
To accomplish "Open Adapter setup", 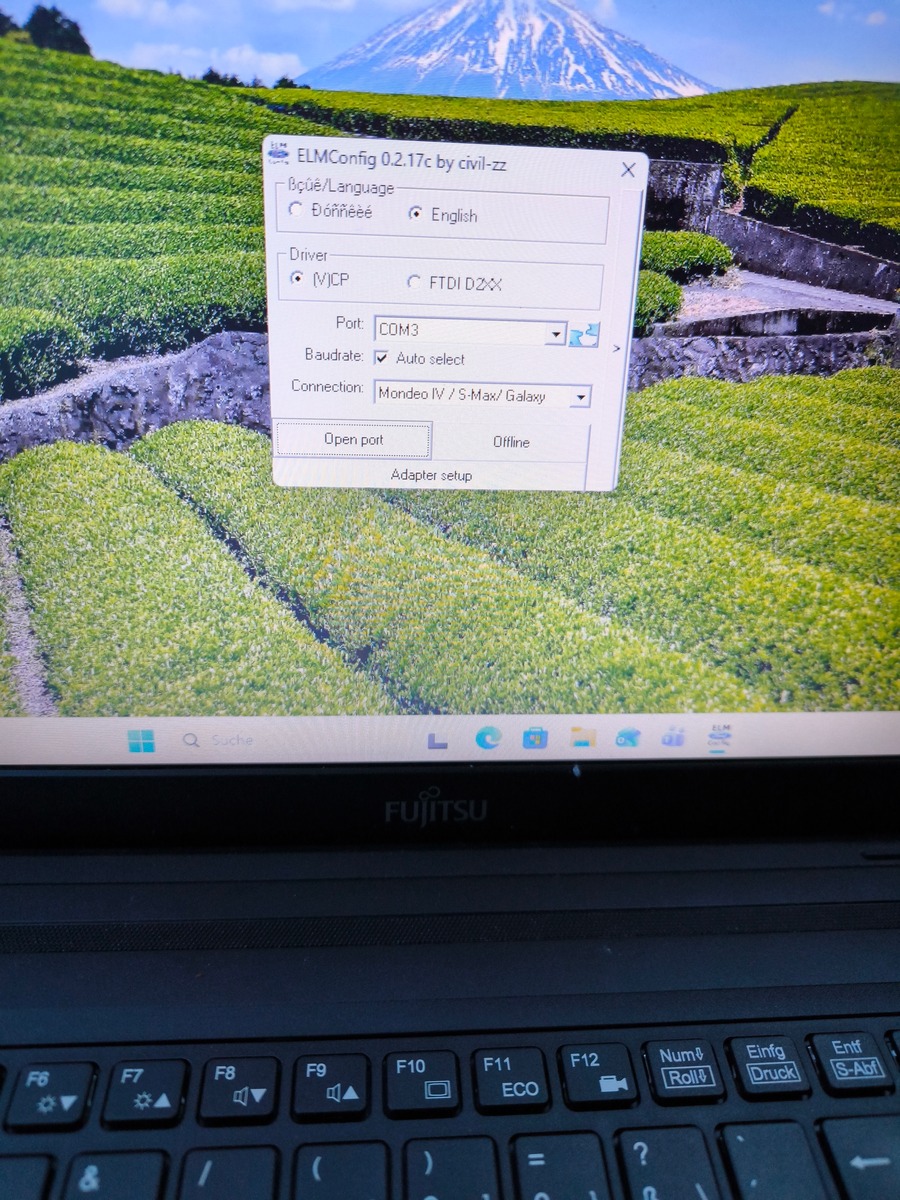I will (x=431, y=475).
